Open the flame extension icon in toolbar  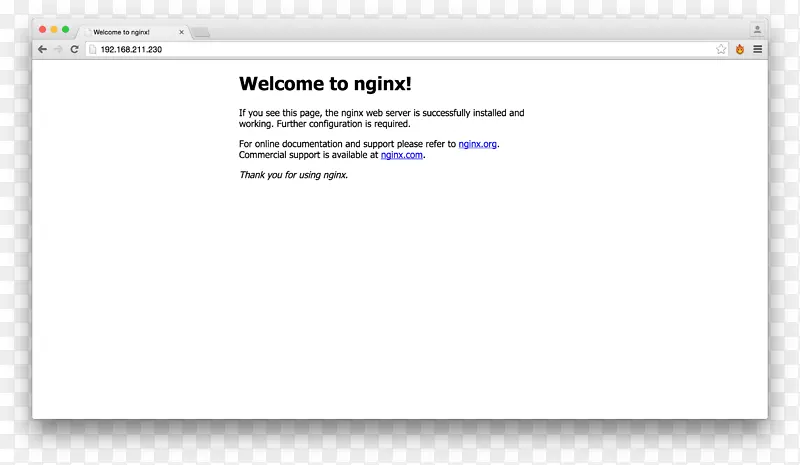[x=740, y=49]
